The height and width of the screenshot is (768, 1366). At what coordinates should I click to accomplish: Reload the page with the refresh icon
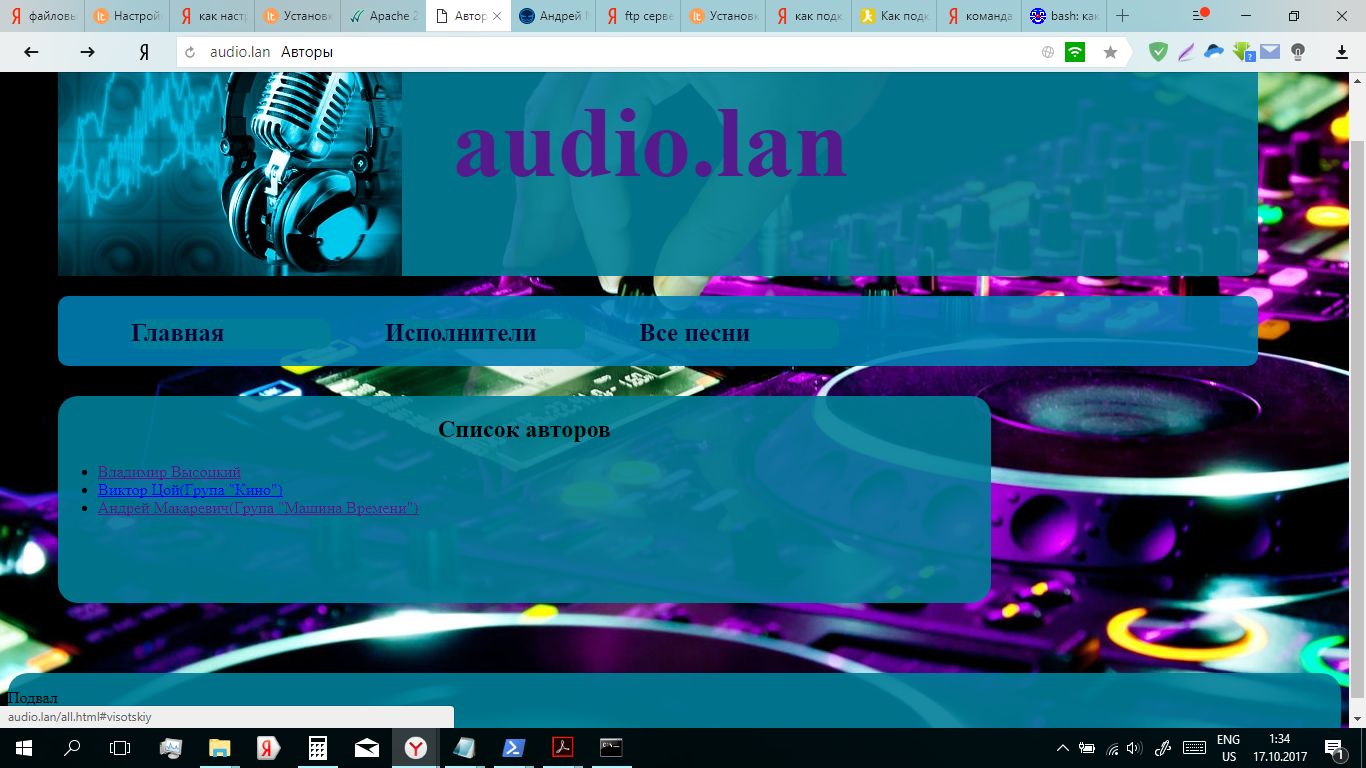[190, 52]
